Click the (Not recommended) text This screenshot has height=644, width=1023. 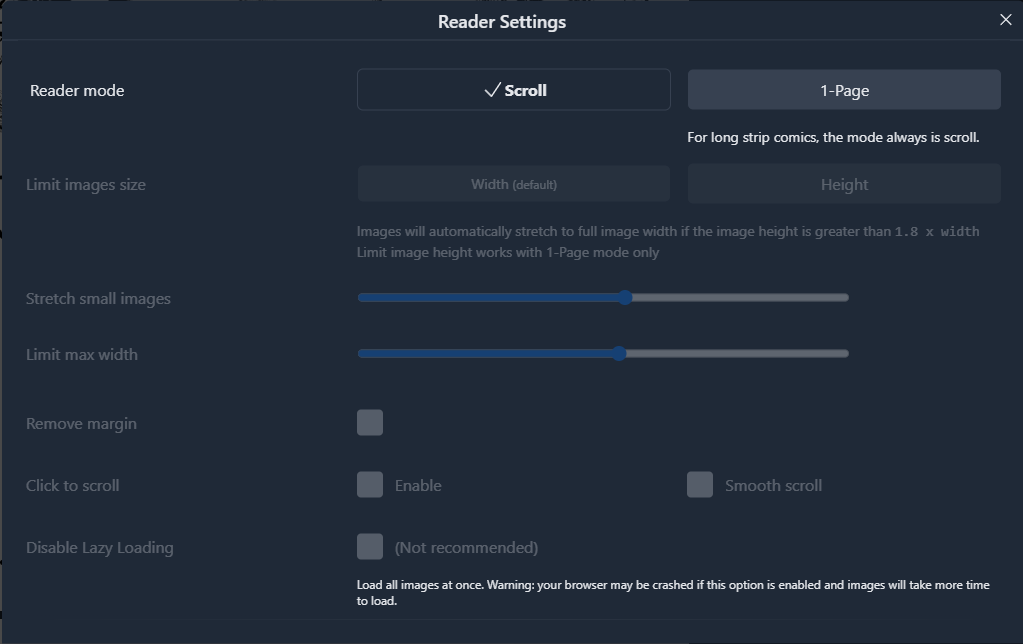pyautogui.click(x=466, y=547)
